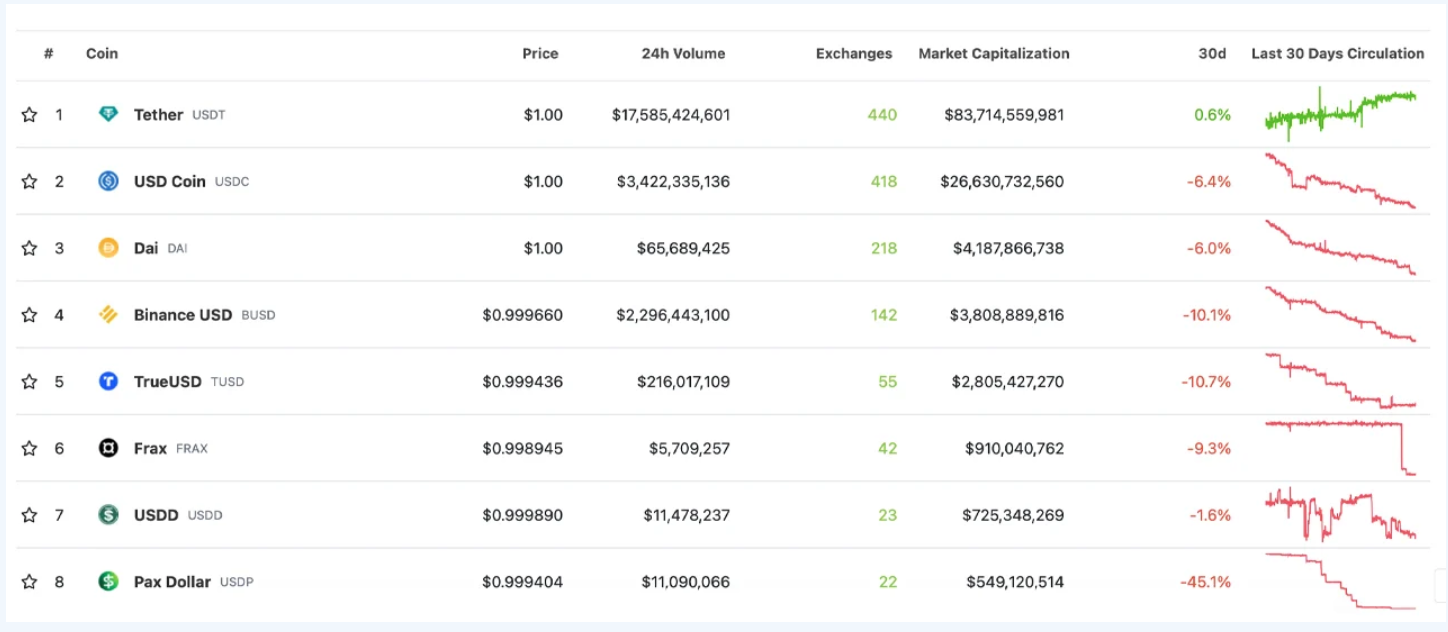Open the Binance USD page link
The height and width of the screenshot is (632, 1448).
point(183,315)
